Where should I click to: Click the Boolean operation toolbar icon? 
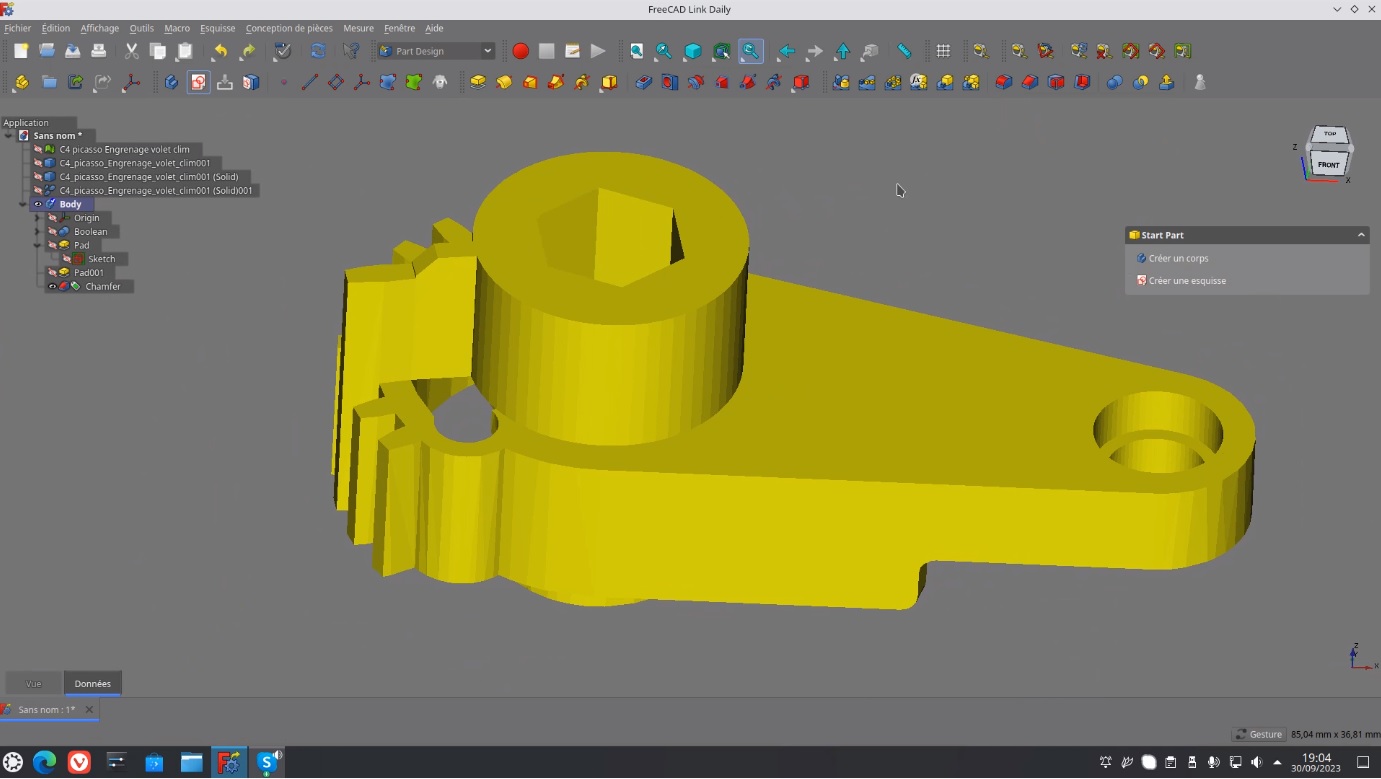point(1114,82)
